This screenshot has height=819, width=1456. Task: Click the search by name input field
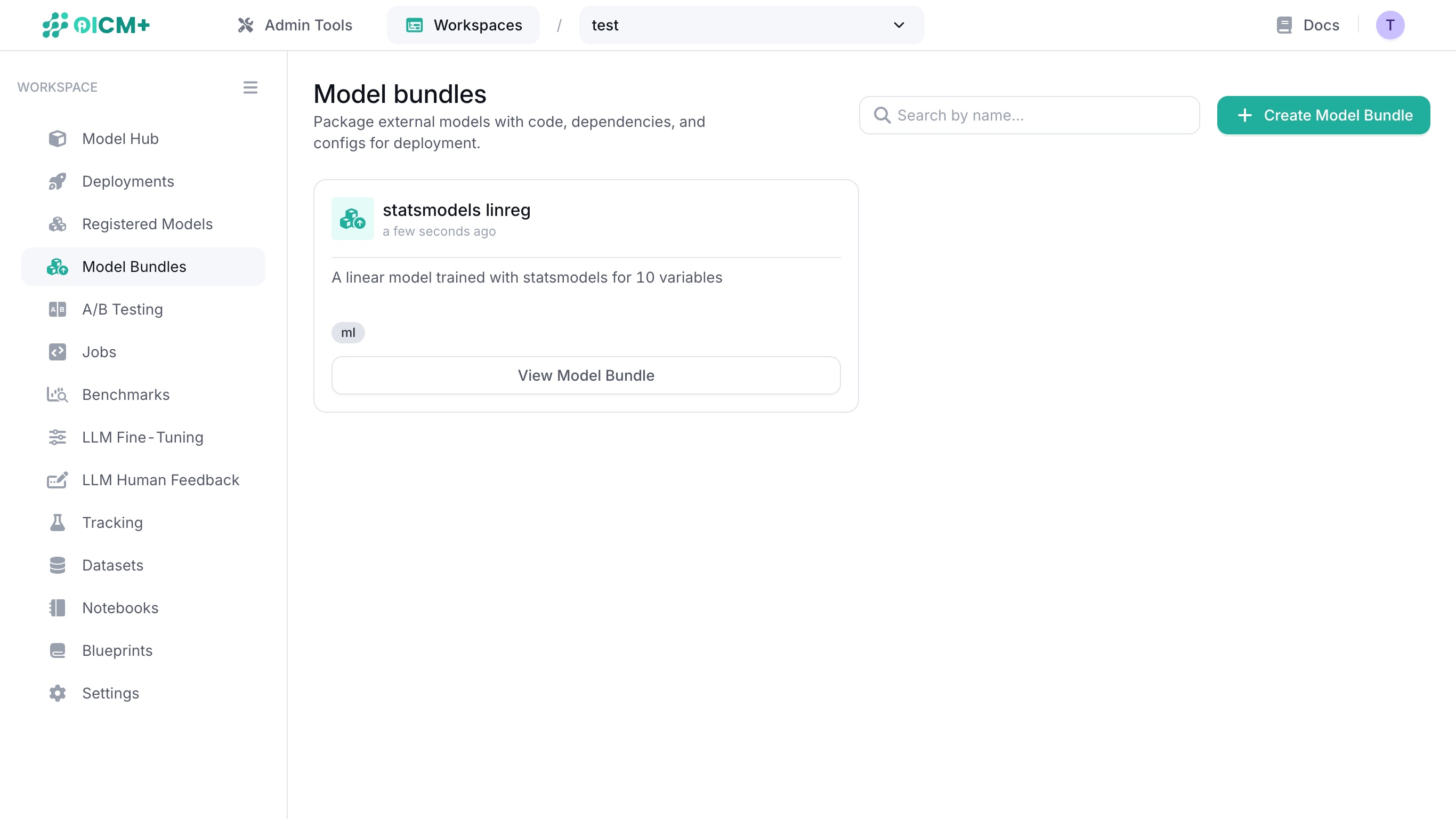click(1029, 115)
